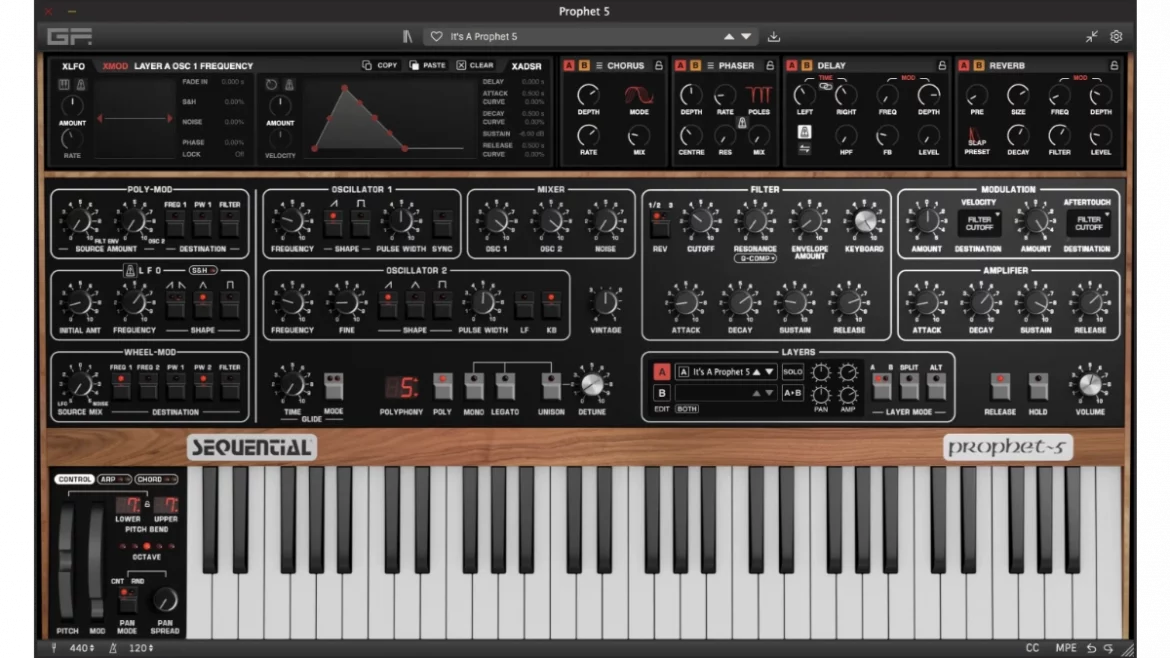Click the LFO metronome sync icon

130,271
